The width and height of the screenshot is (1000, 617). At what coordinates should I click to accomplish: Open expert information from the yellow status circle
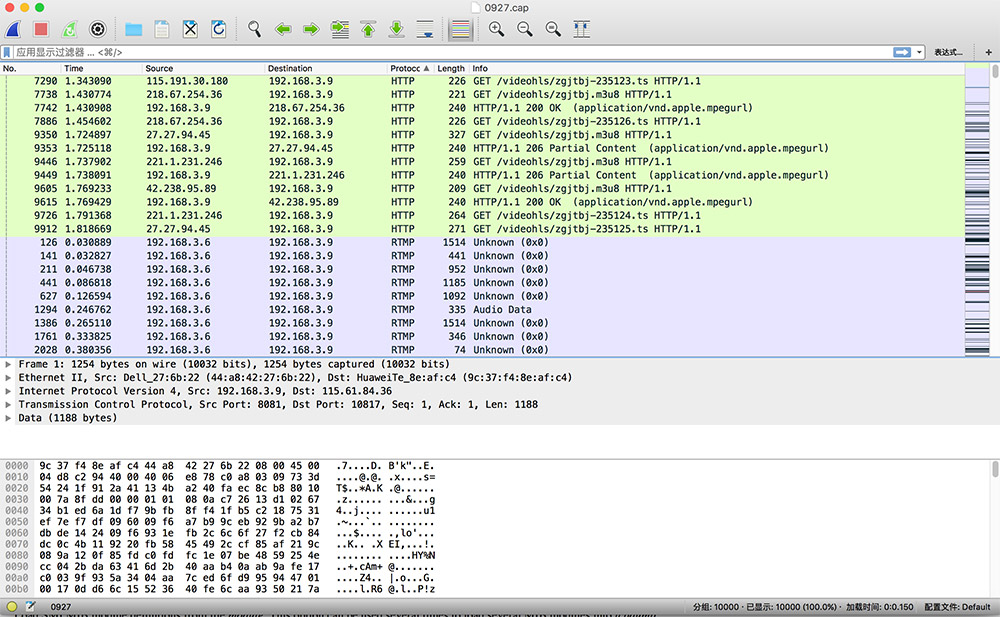[11, 607]
